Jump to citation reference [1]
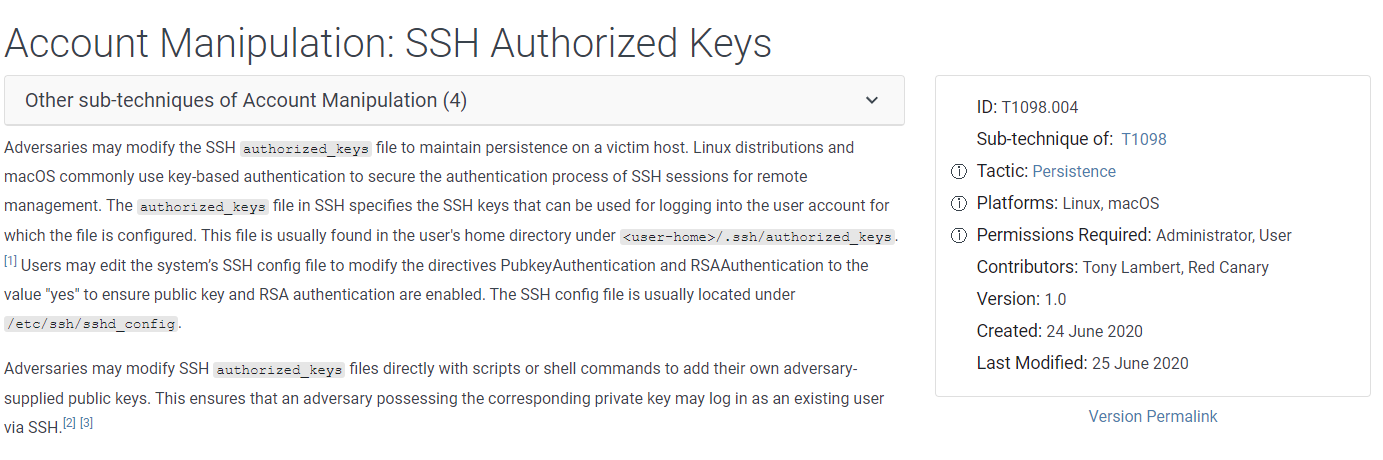This screenshot has height=460, width=1383. [x=10, y=262]
